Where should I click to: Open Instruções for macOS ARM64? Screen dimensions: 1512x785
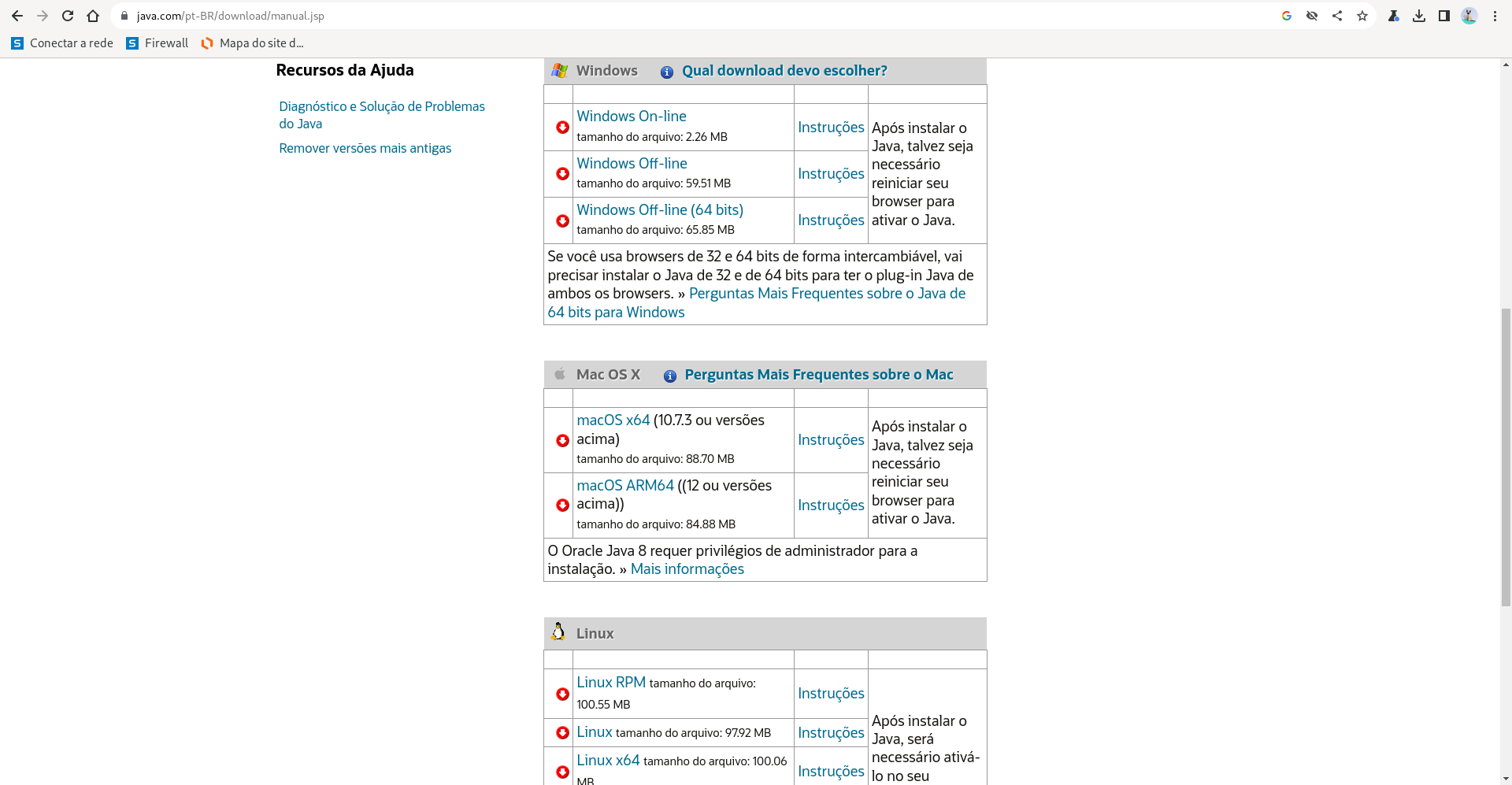pyautogui.click(x=831, y=505)
